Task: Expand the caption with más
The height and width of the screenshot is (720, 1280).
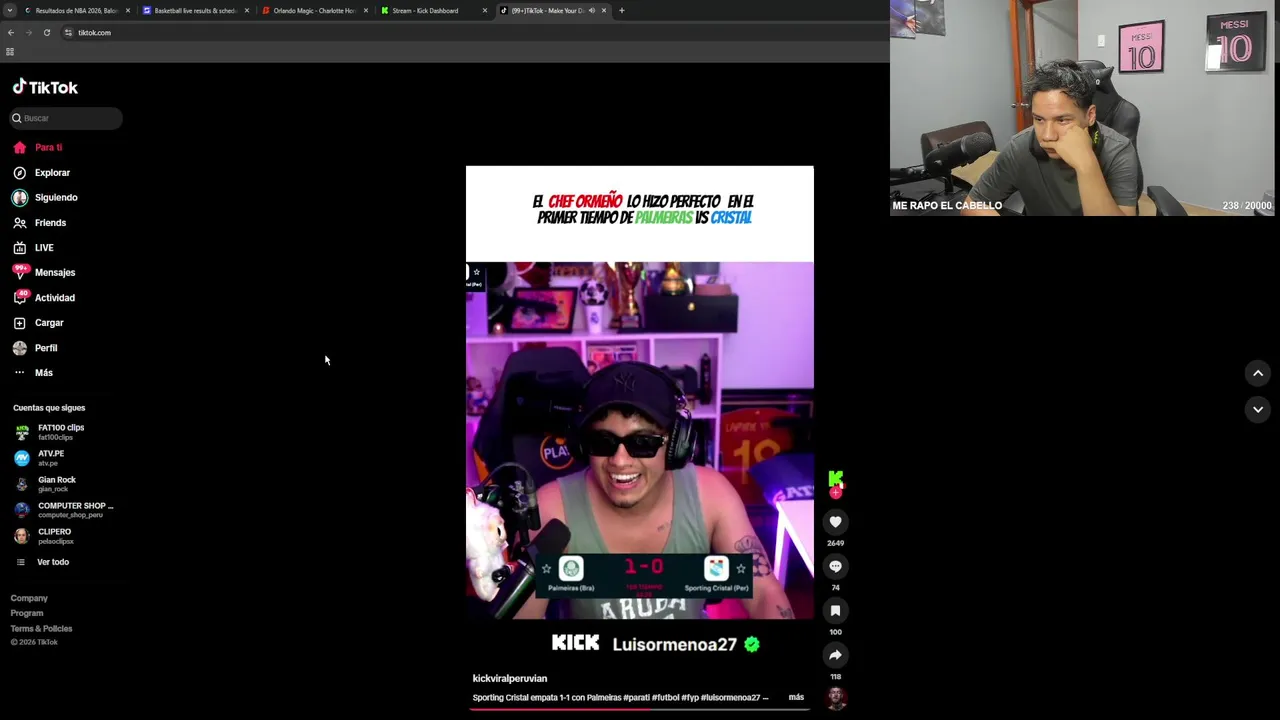Action: [796, 697]
